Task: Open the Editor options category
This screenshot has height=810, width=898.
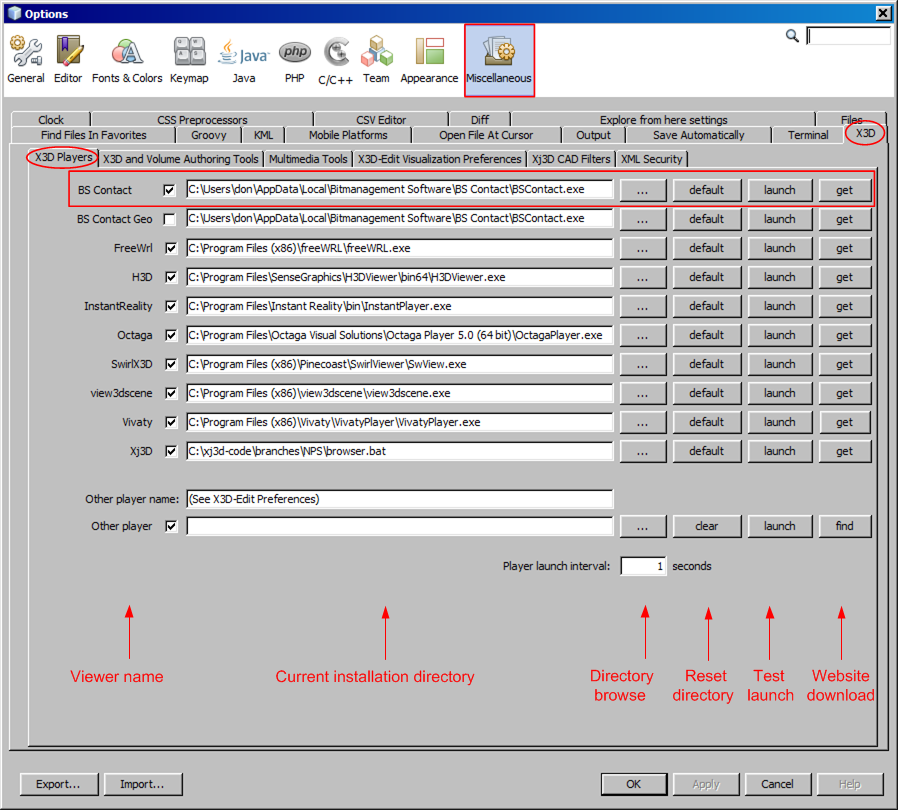Action: [68, 60]
